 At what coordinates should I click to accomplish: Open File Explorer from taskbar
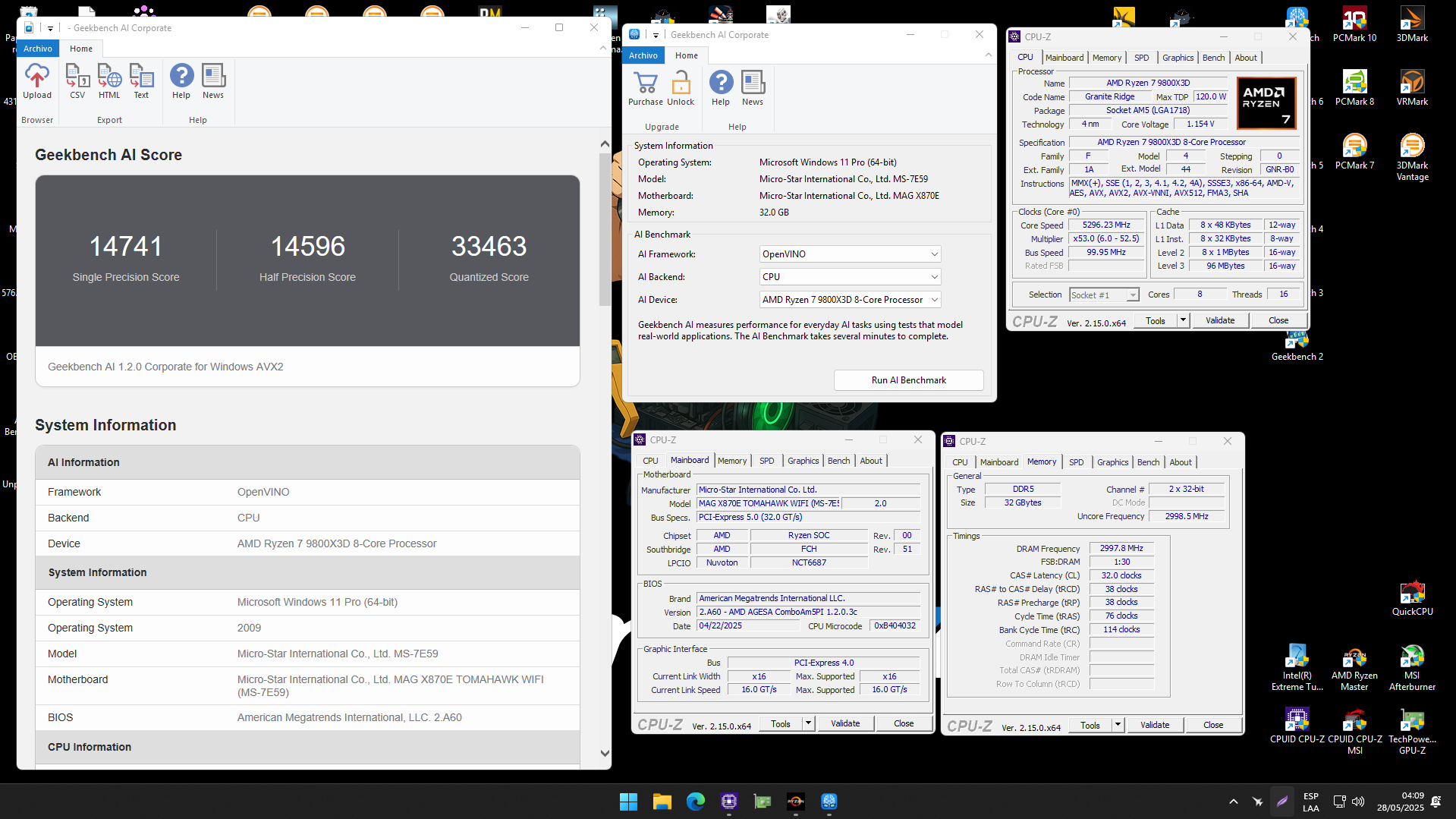(662, 802)
